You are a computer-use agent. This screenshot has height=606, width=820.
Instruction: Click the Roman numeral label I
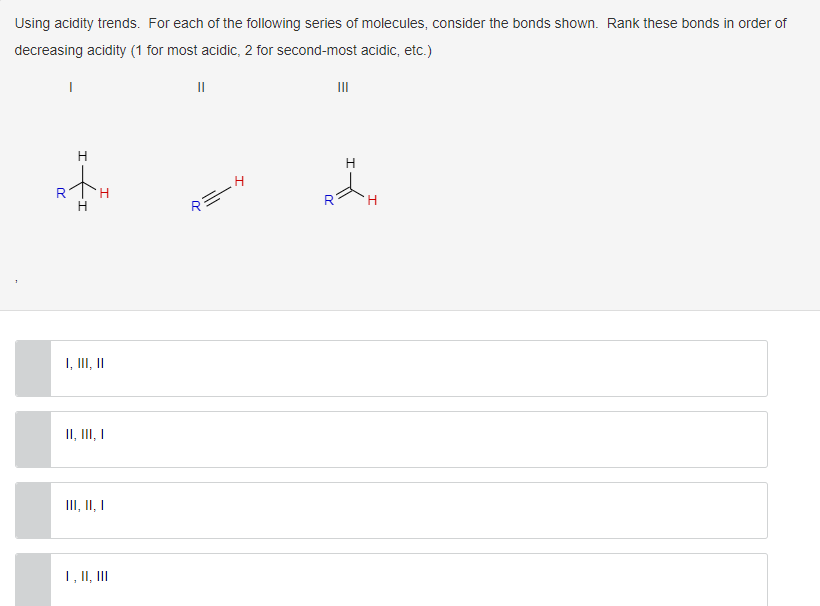(x=69, y=88)
